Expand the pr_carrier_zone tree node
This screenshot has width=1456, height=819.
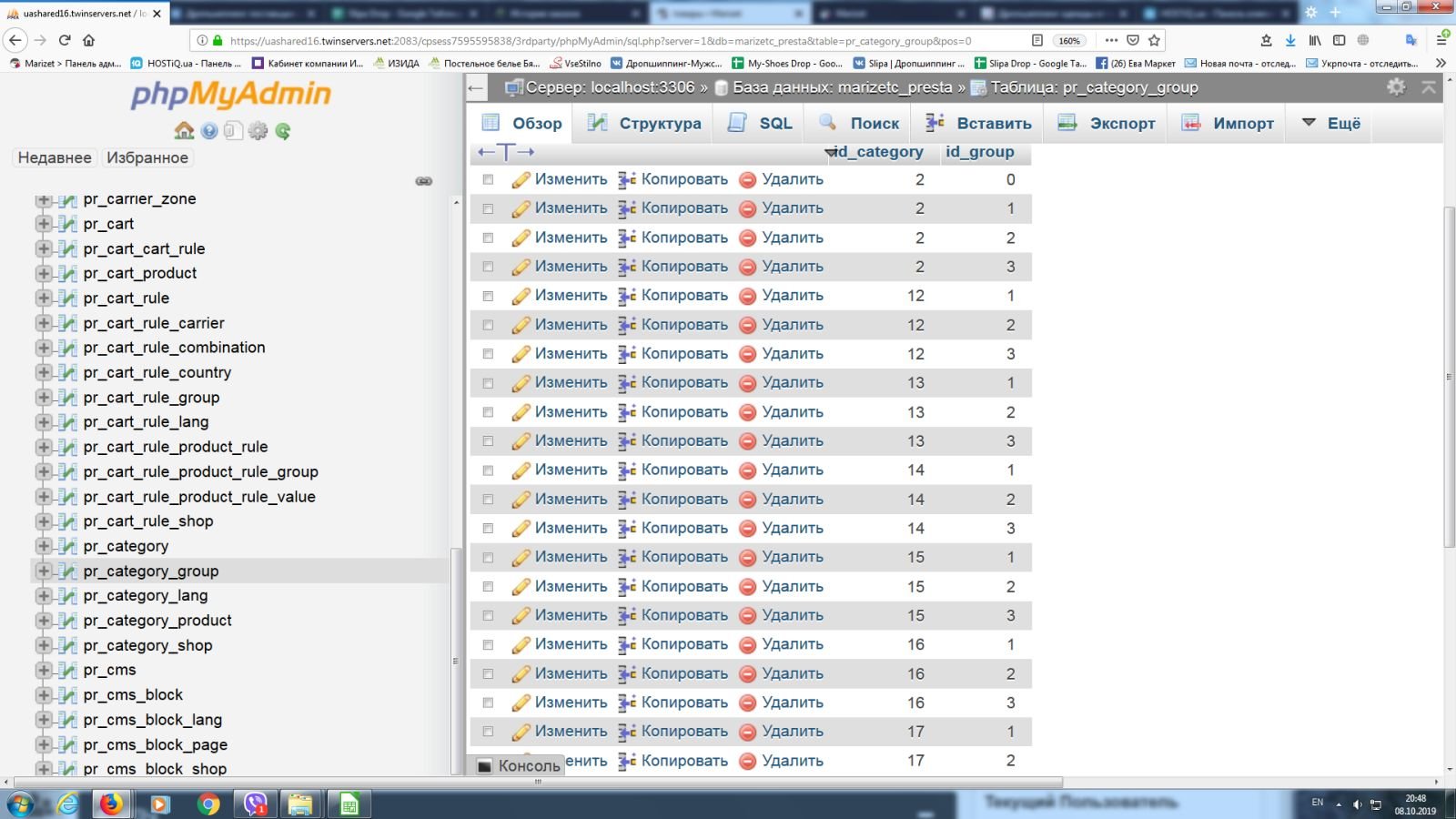(43, 199)
